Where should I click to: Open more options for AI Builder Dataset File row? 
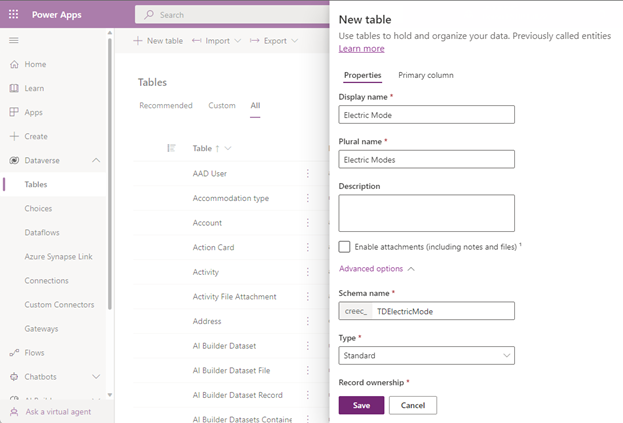[308, 370]
